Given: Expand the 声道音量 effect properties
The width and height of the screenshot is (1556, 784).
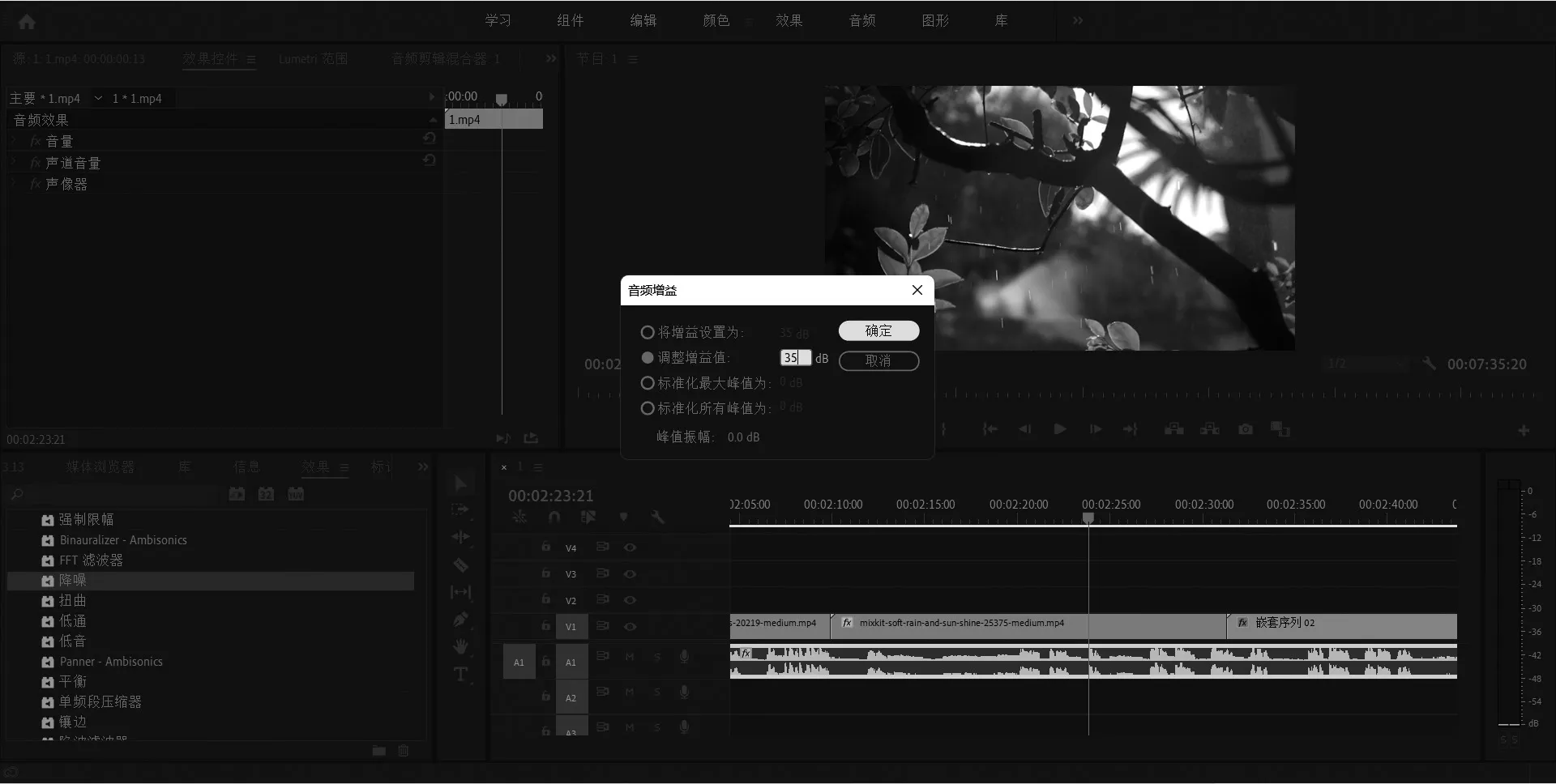Looking at the screenshot, I should click(14, 163).
